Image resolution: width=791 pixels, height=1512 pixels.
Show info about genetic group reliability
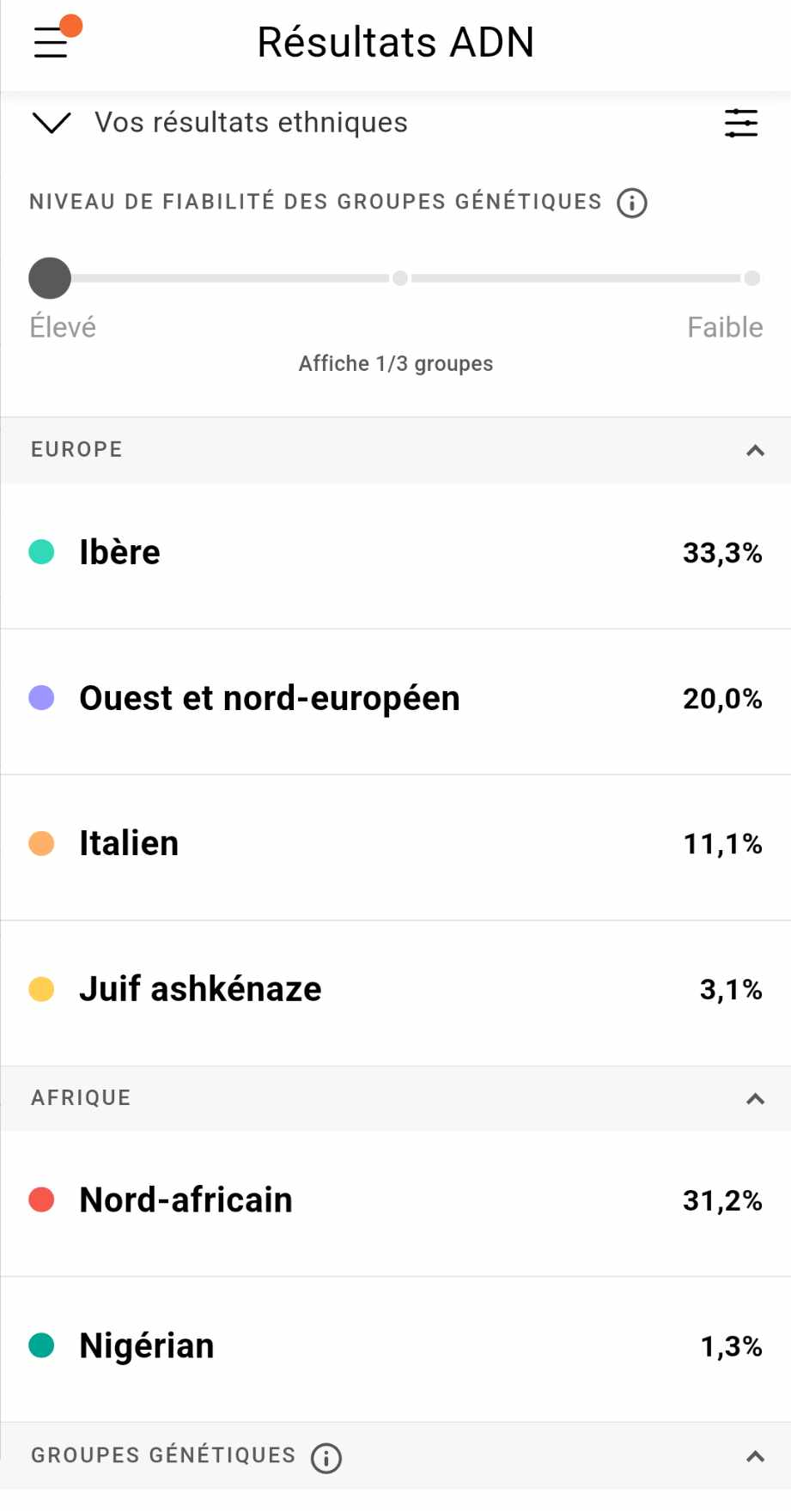pos(632,203)
